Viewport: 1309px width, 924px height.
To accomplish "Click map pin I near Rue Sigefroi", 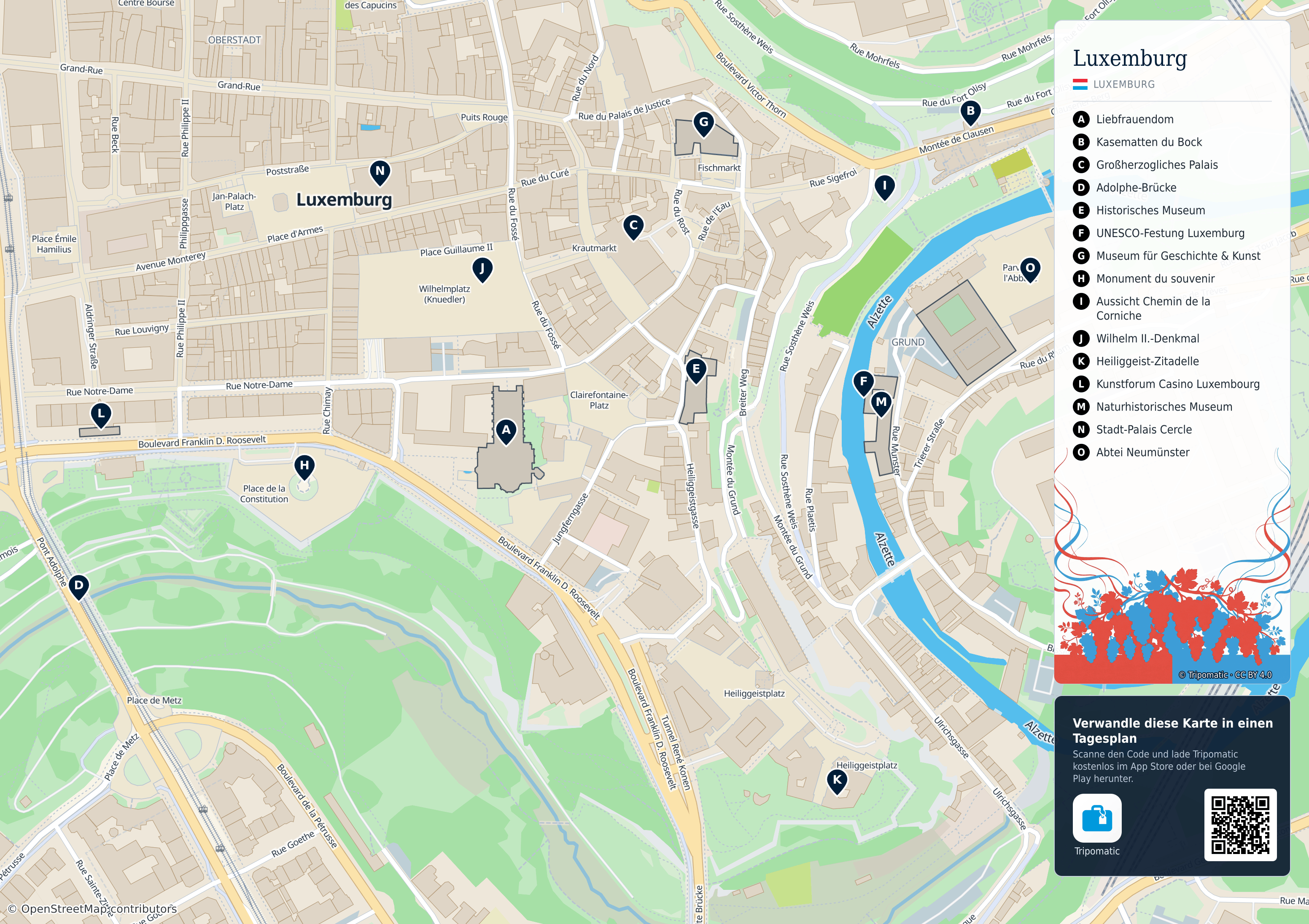I will coord(884,188).
